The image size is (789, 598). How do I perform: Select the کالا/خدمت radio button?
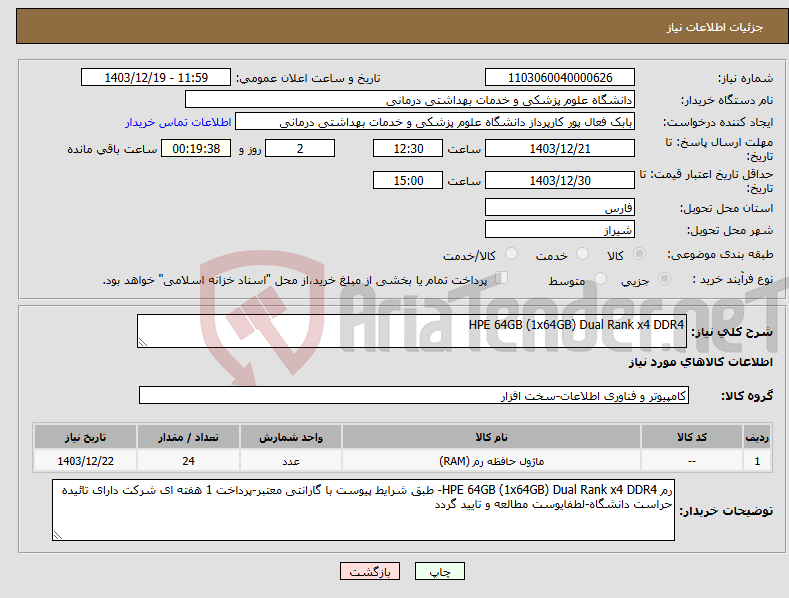511,254
